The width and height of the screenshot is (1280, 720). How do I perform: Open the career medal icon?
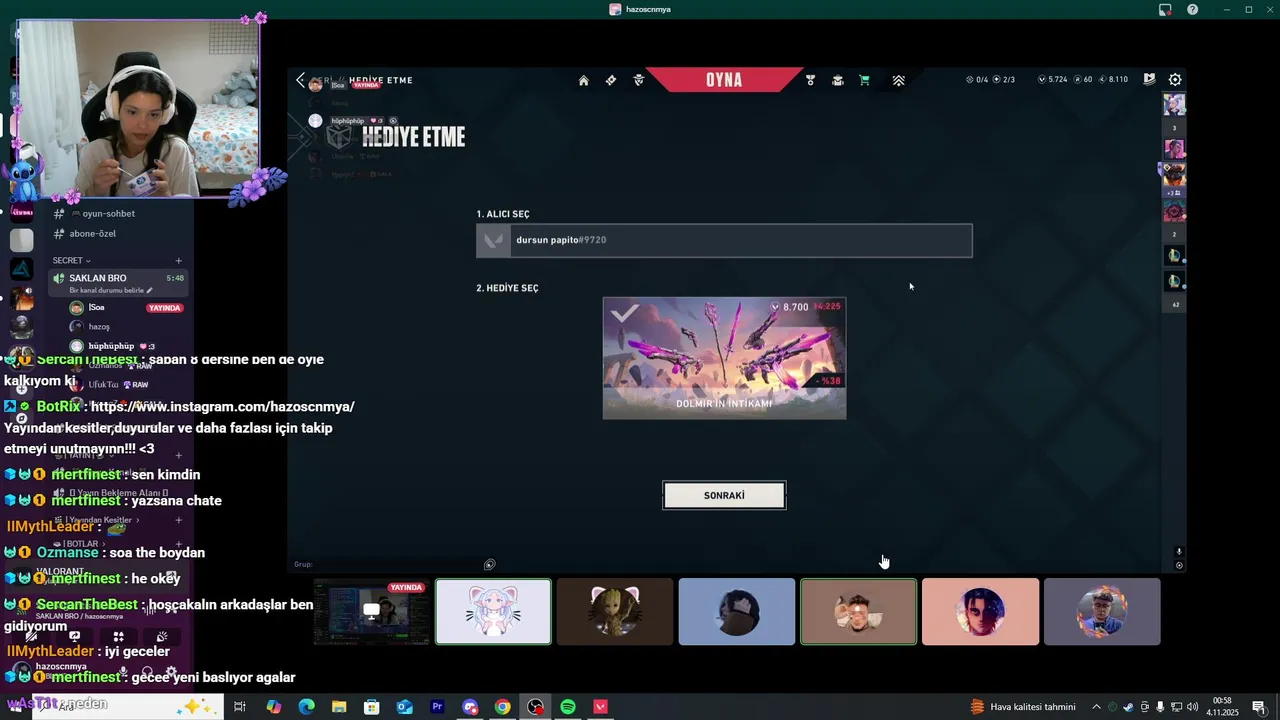810,80
